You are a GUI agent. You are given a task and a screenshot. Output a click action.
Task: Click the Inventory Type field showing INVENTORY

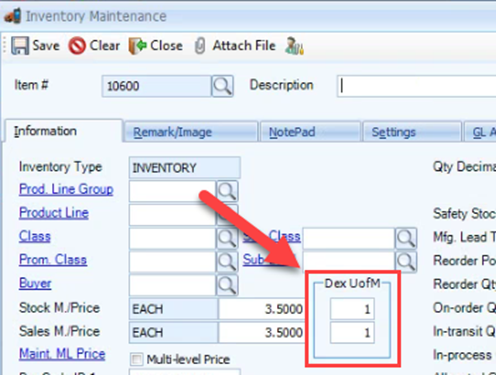(x=184, y=168)
